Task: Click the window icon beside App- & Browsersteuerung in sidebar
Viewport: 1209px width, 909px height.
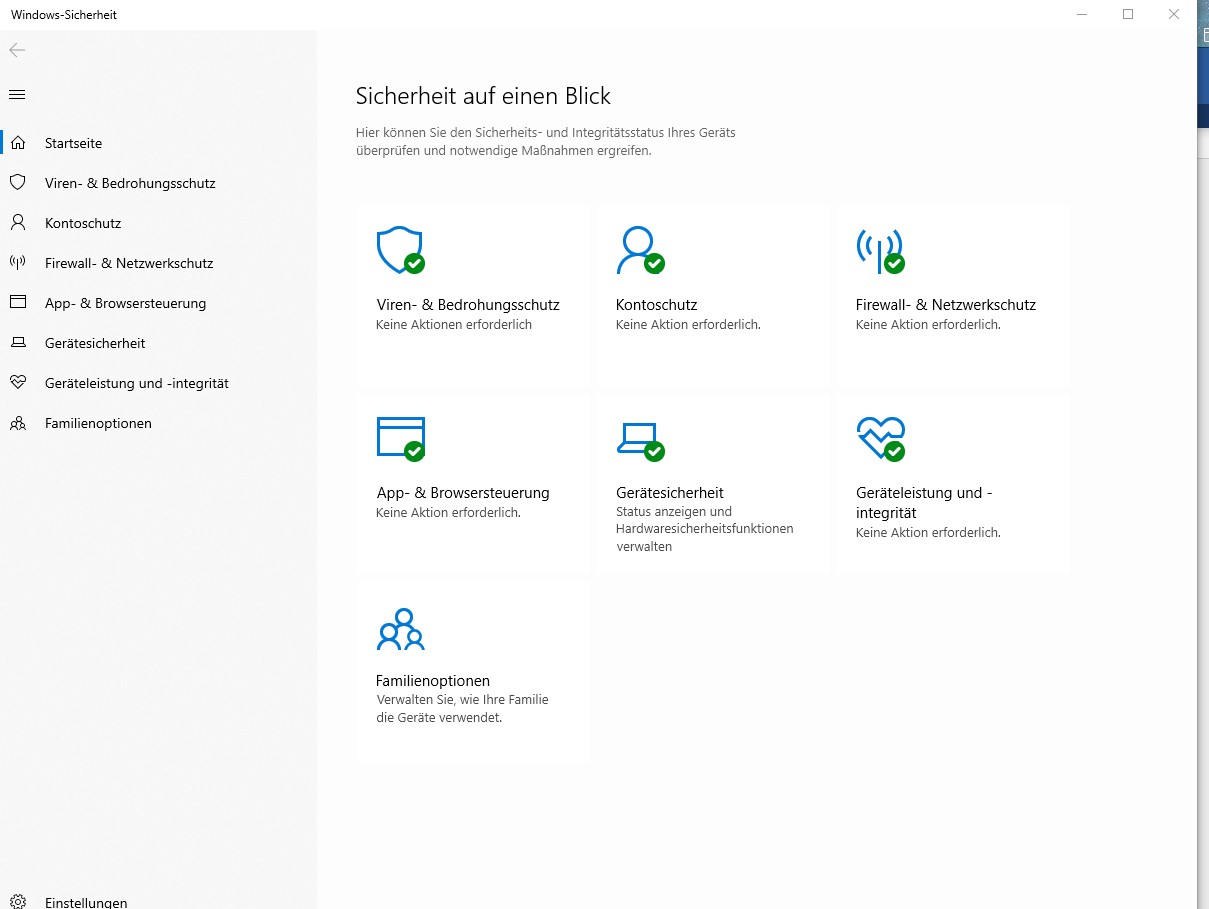Action: pyautogui.click(x=17, y=303)
